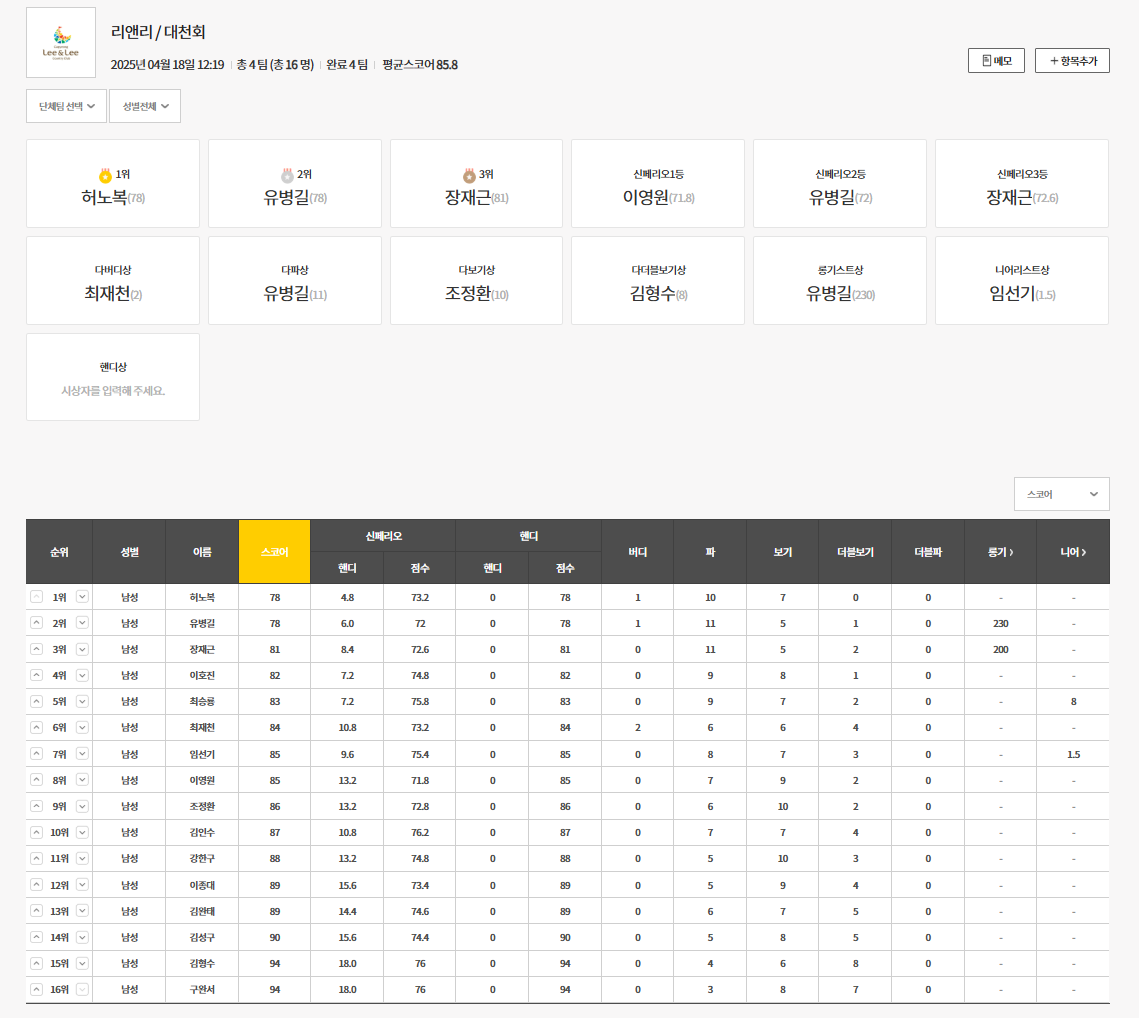The image size is (1139, 1018).
Task: Move 유병길 up using the rank arrow
Action: click(37, 623)
